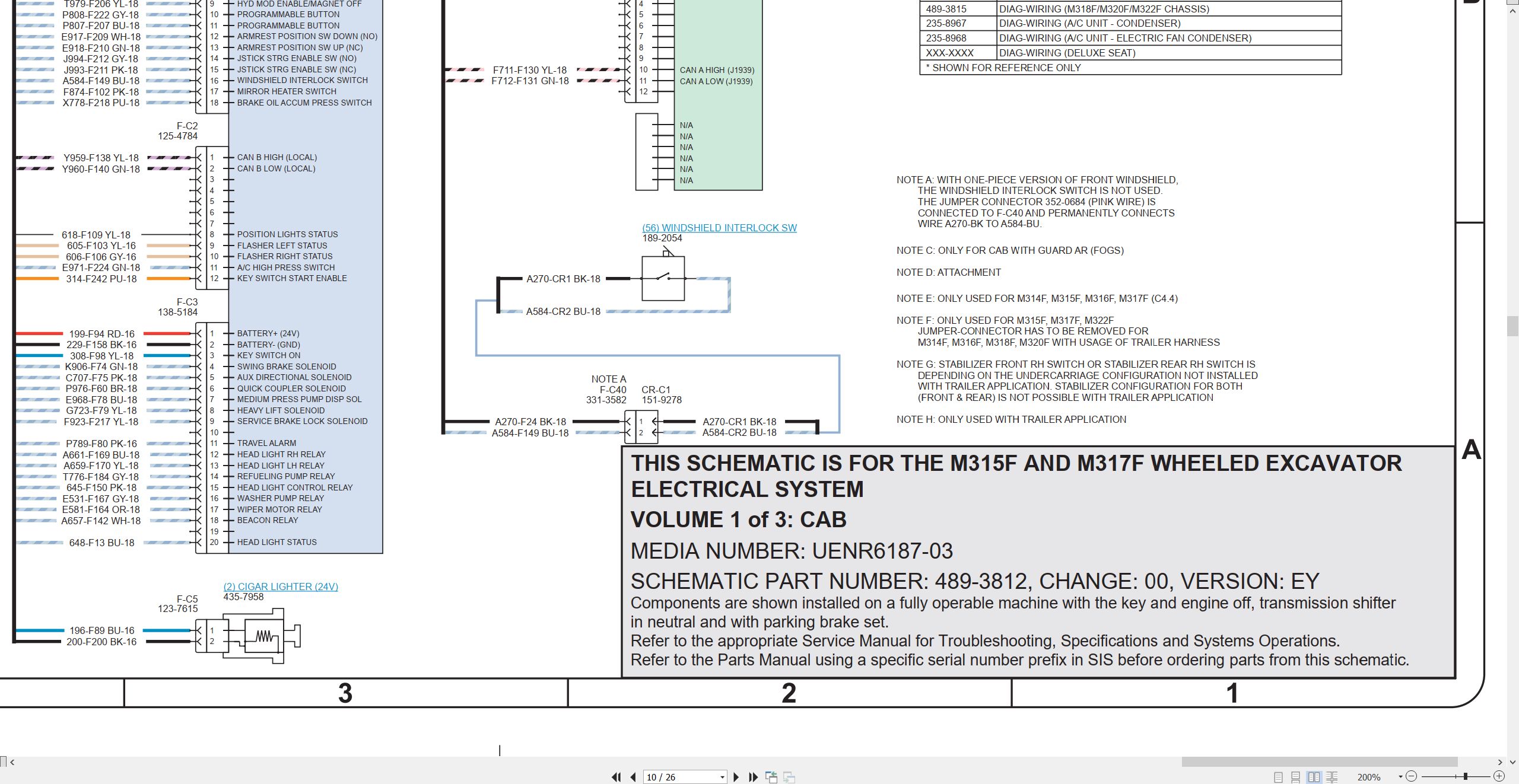Click the NOTE H trailer application text
Viewport: 1519px width, 784px height.
click(x=1011, y=419)
